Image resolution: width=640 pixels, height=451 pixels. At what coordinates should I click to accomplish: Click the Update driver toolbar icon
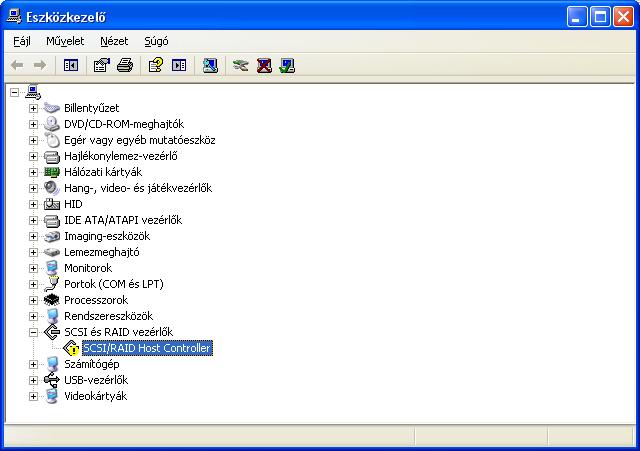tap(240, 65)
